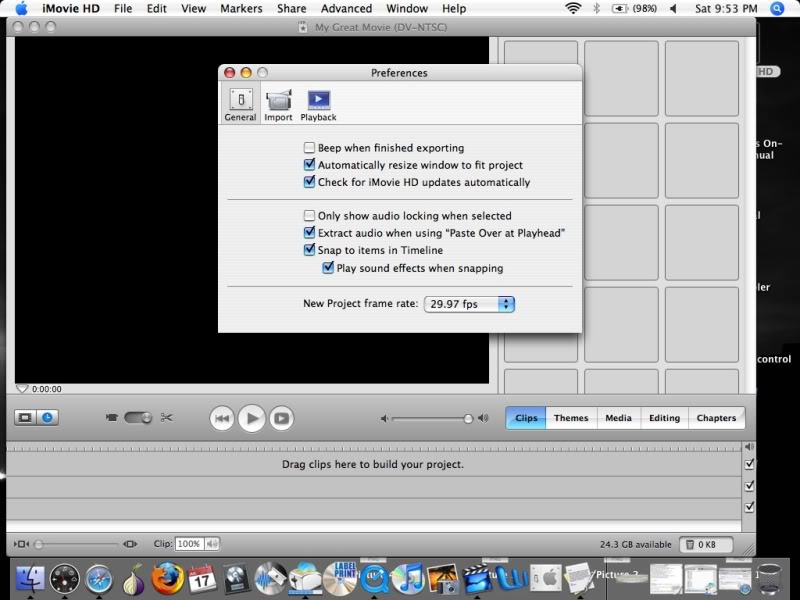Open the Import preferences pane
Image resolution: width=800 pixels, height=600 pixels.
point(278,105)
